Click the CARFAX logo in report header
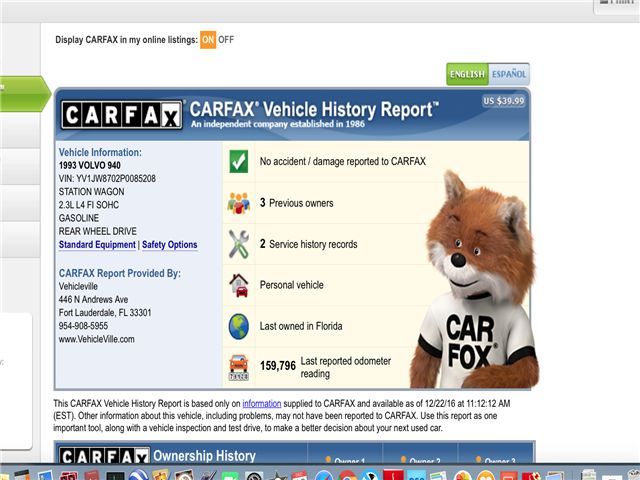Image resolution: width=640 pixels, height=480 pixels. click(122, 115)
